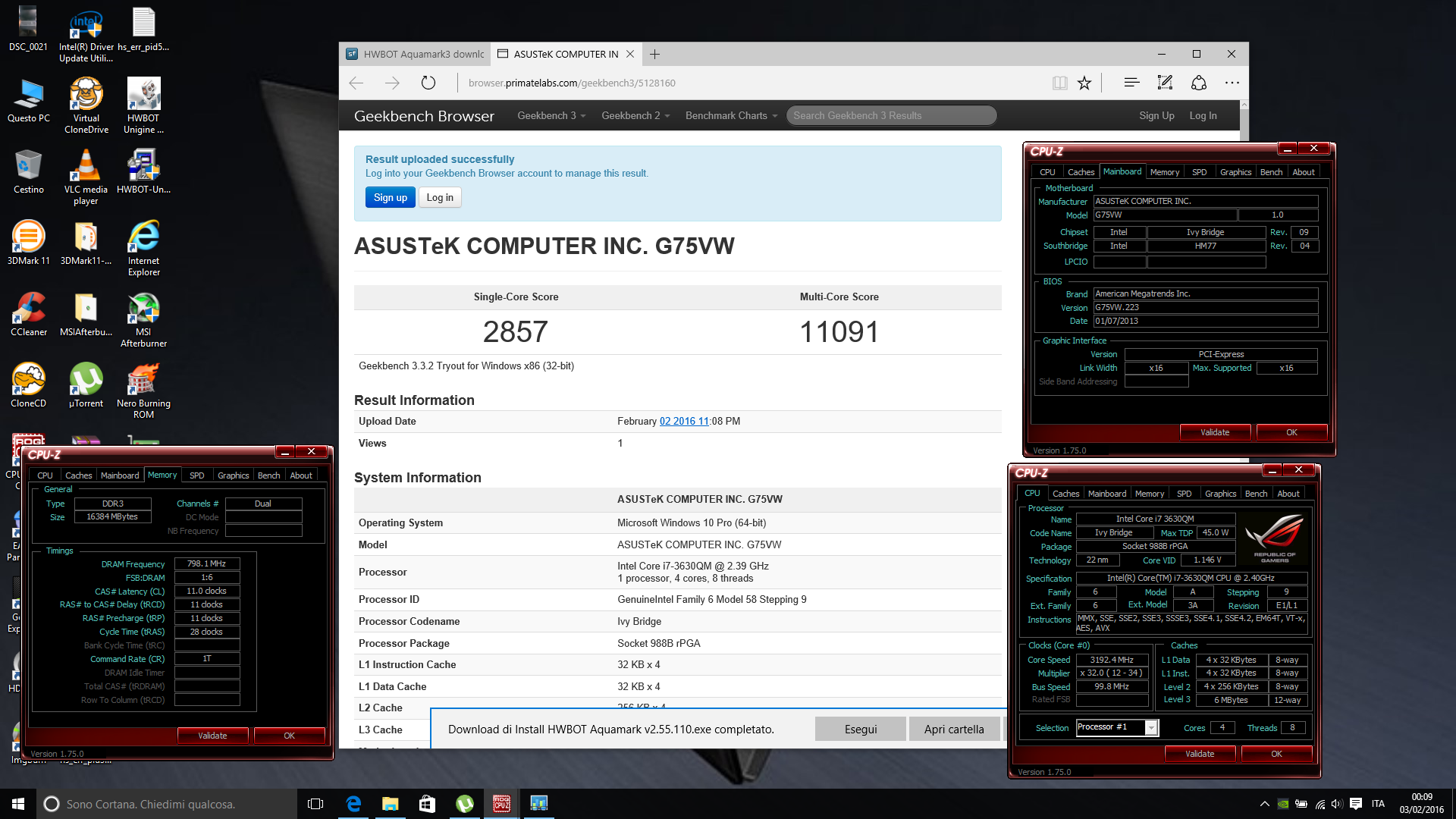Click the Log in button in the upload notice
The image size is (1456, 819).
440,197
